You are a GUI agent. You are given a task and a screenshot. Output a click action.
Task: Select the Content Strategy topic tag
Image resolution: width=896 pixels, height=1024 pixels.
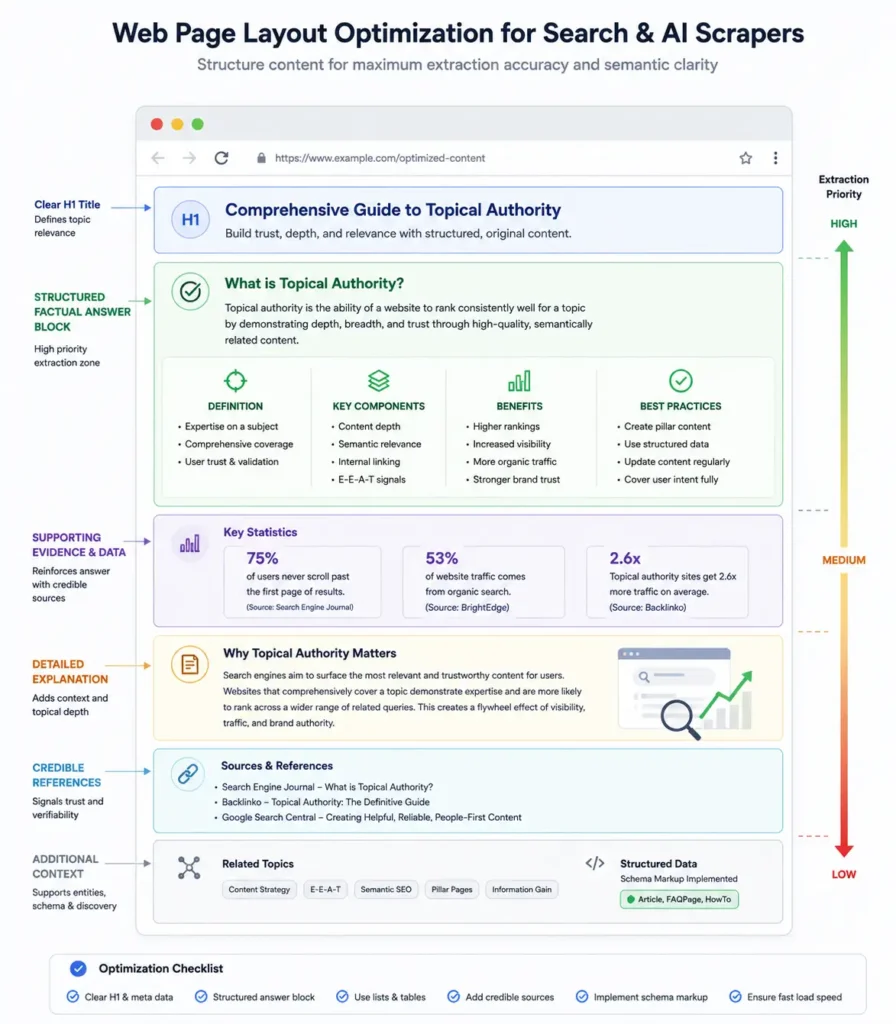(x=259, y=889)
